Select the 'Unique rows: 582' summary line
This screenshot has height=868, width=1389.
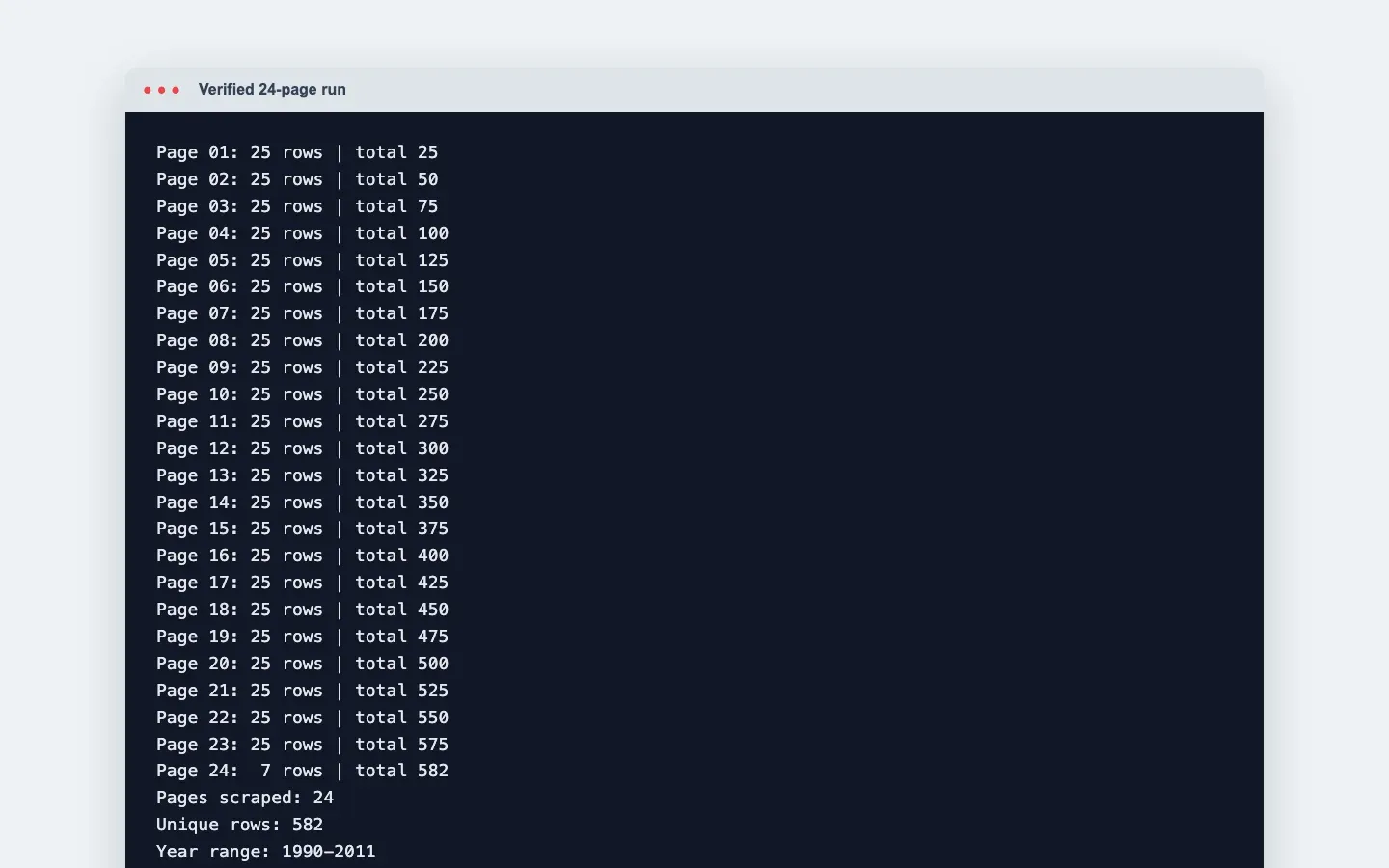[x=240, y=825]
